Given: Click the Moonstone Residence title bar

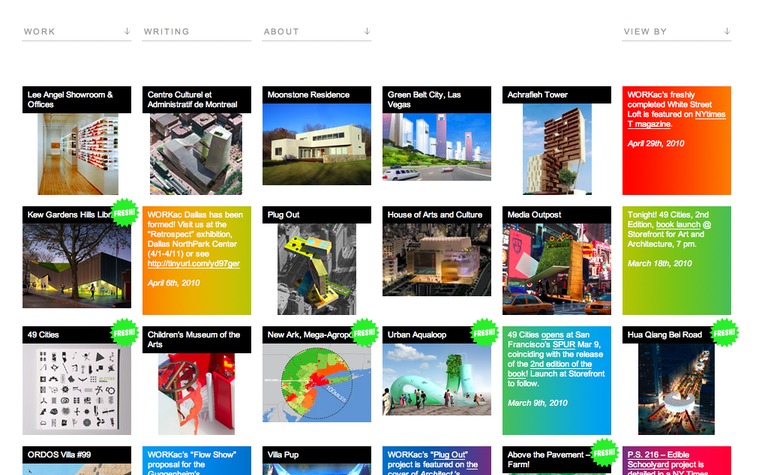Looking at the screenshot, I should coord(316,95).
